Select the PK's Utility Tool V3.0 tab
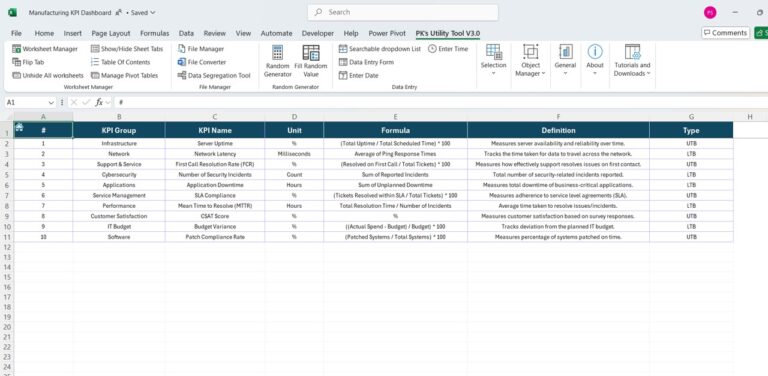 pyautogui.click(x=448, y=33)
